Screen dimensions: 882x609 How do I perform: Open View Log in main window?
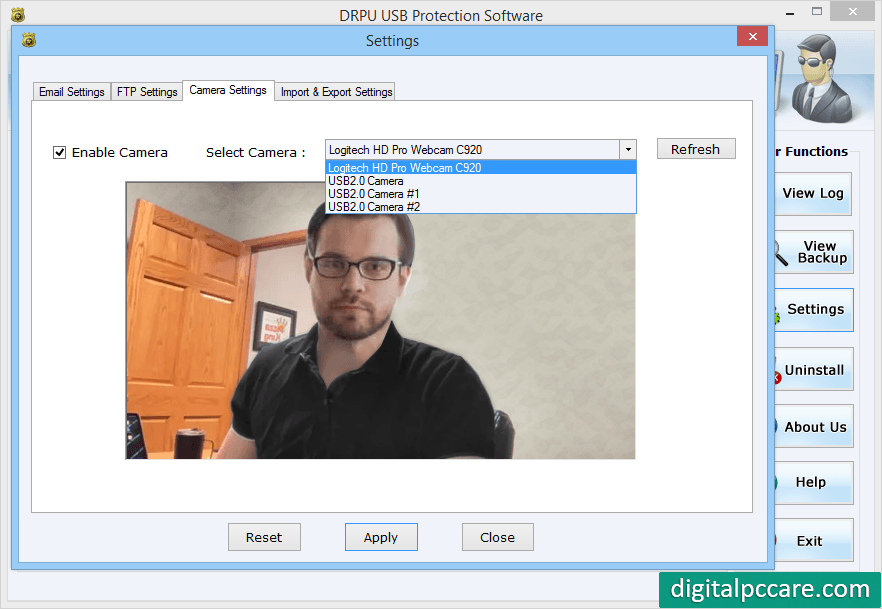[813, 193]
